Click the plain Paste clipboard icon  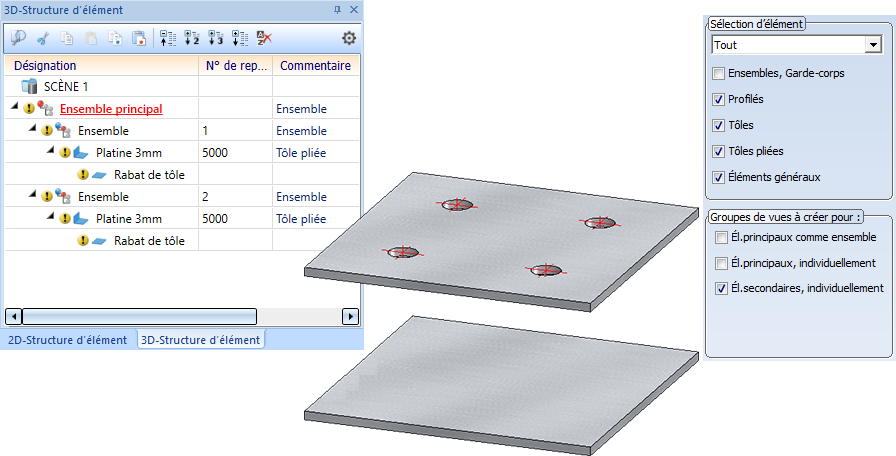click(91, 38)
